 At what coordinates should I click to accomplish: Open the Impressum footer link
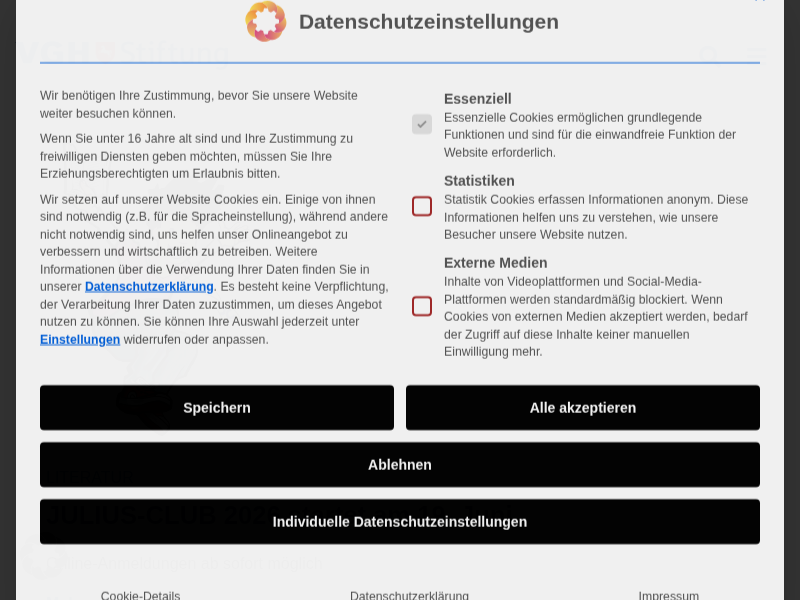[668, 595]
